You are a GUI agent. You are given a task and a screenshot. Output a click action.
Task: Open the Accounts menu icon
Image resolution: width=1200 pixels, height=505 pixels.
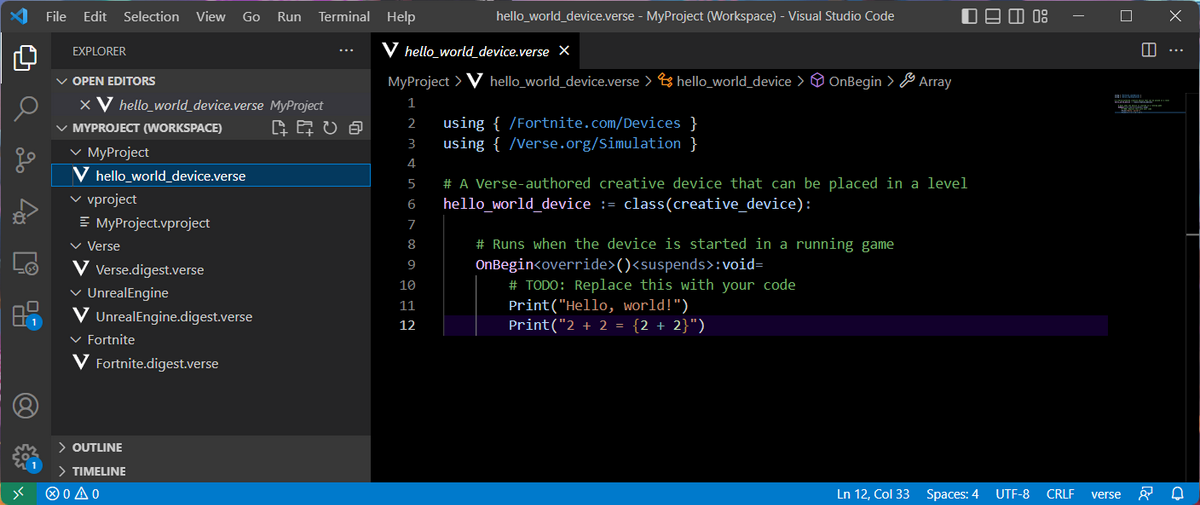(x=25, y=406)
